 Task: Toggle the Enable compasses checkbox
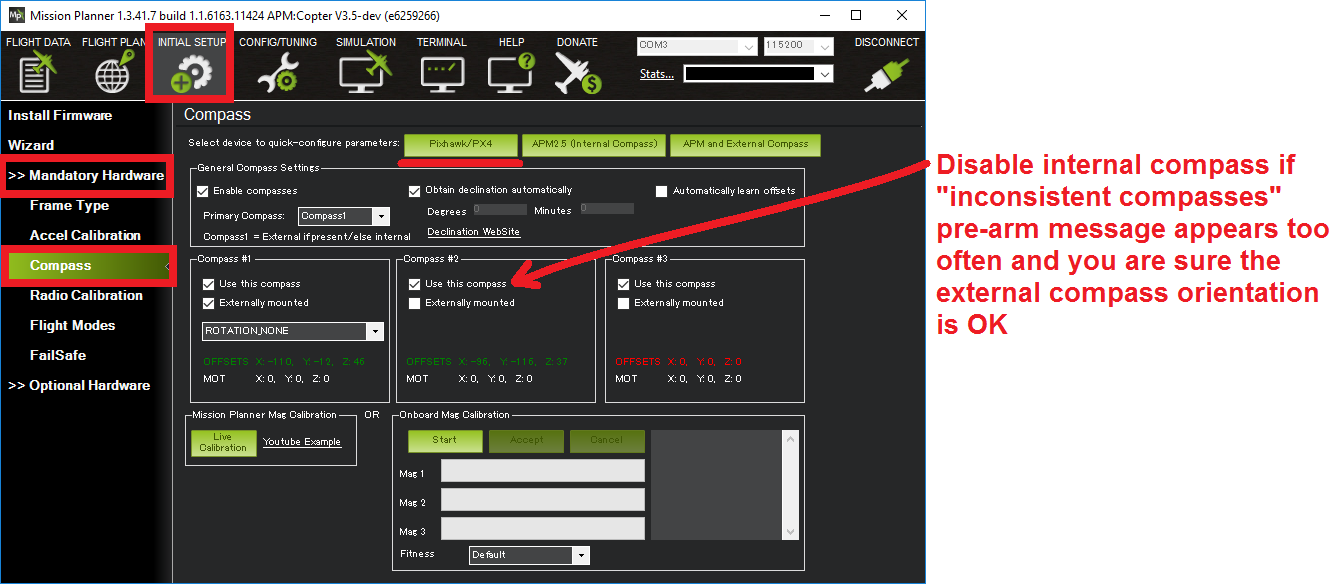pos(203,191)
